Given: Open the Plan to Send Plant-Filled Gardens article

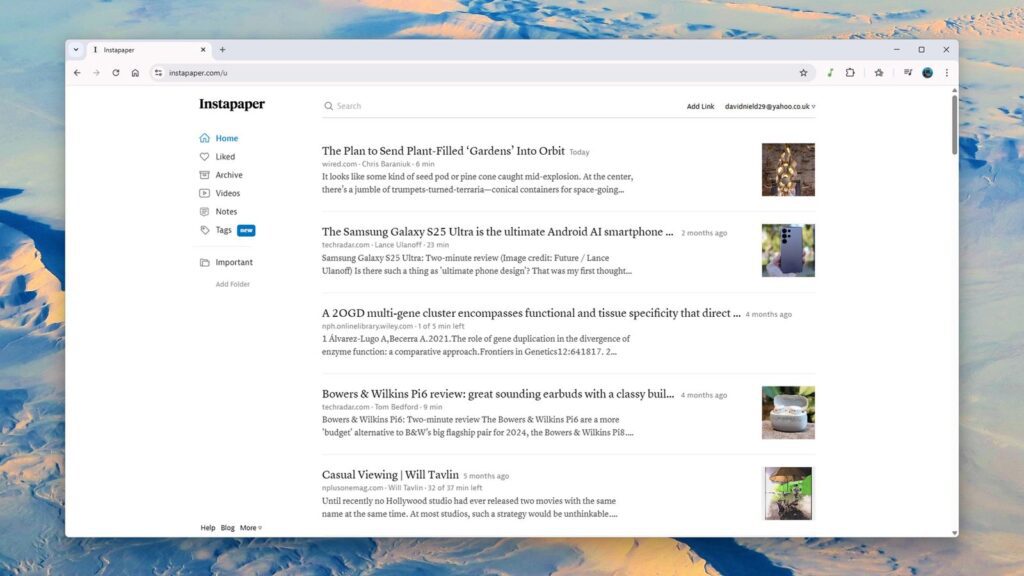Looking at the screenshot, I should (443, 151).
